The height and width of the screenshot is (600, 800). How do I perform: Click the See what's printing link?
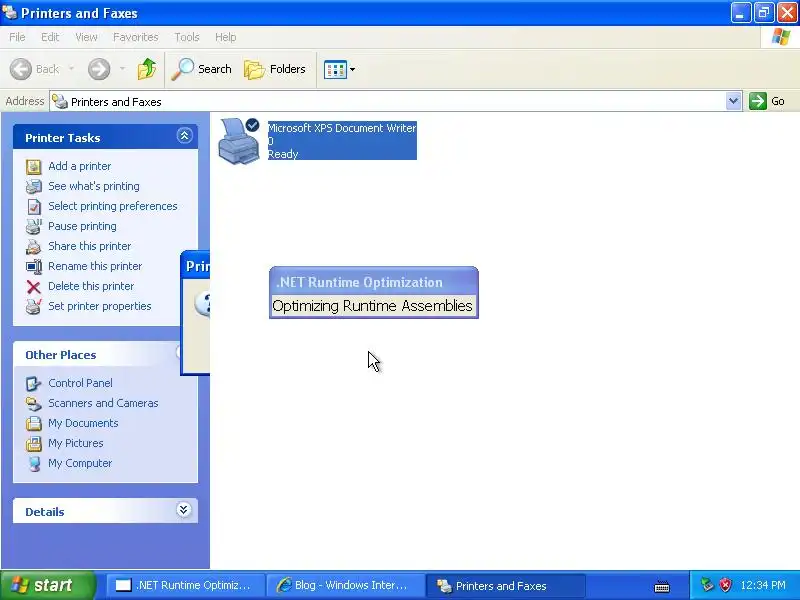(94, 186)
